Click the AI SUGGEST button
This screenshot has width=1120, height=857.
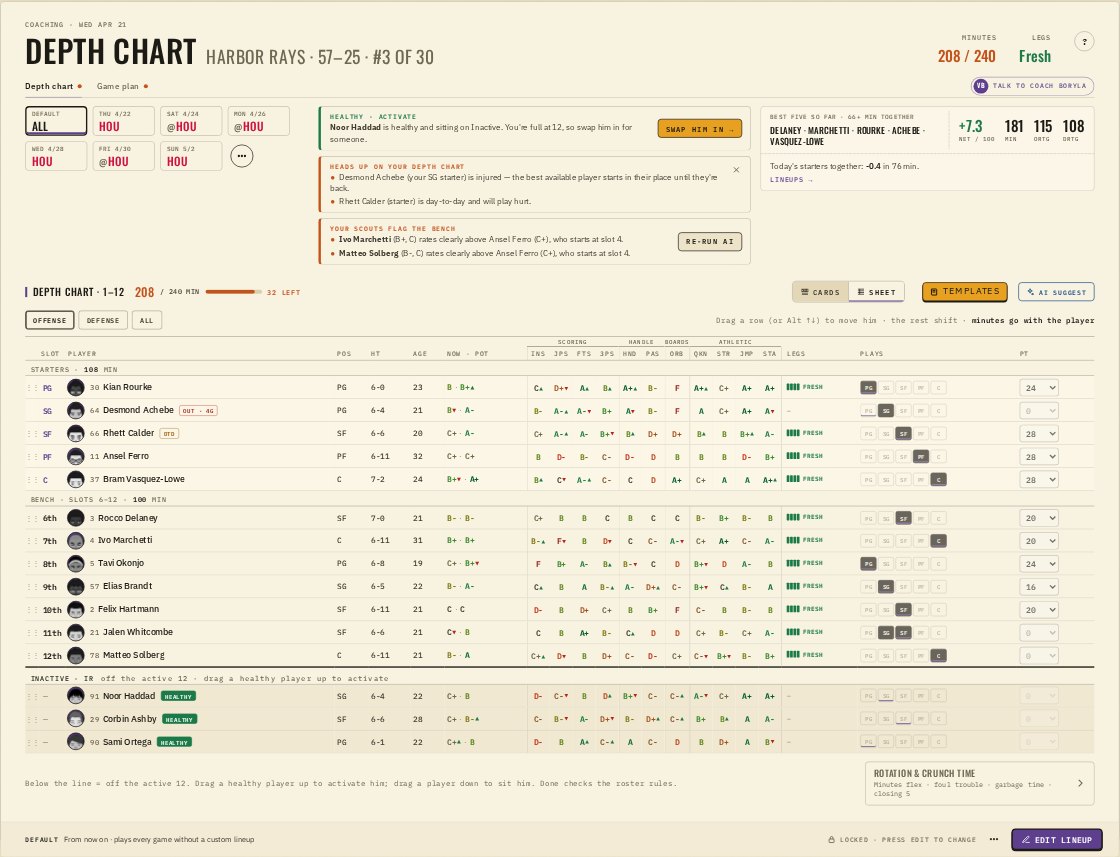[1056, 292]
